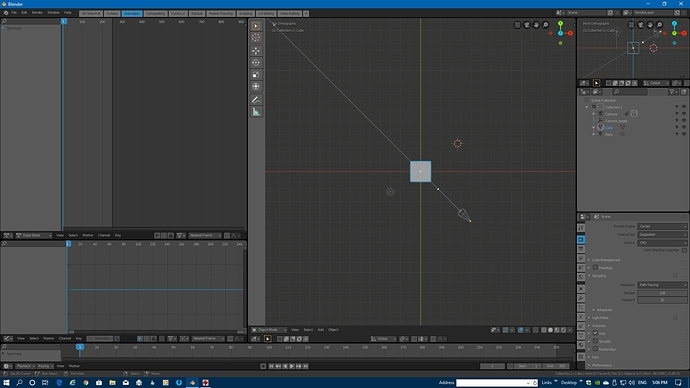Open the Render Engine dropdown

coord(662,226)
